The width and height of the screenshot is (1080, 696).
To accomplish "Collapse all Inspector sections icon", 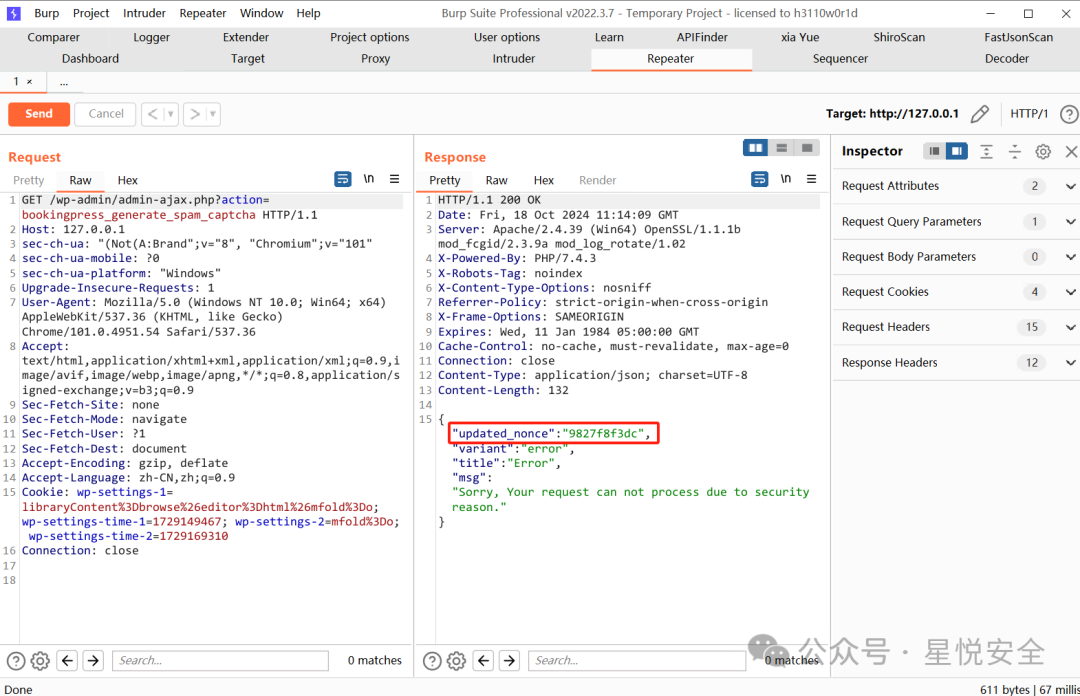I will [x=1015, y=152].
